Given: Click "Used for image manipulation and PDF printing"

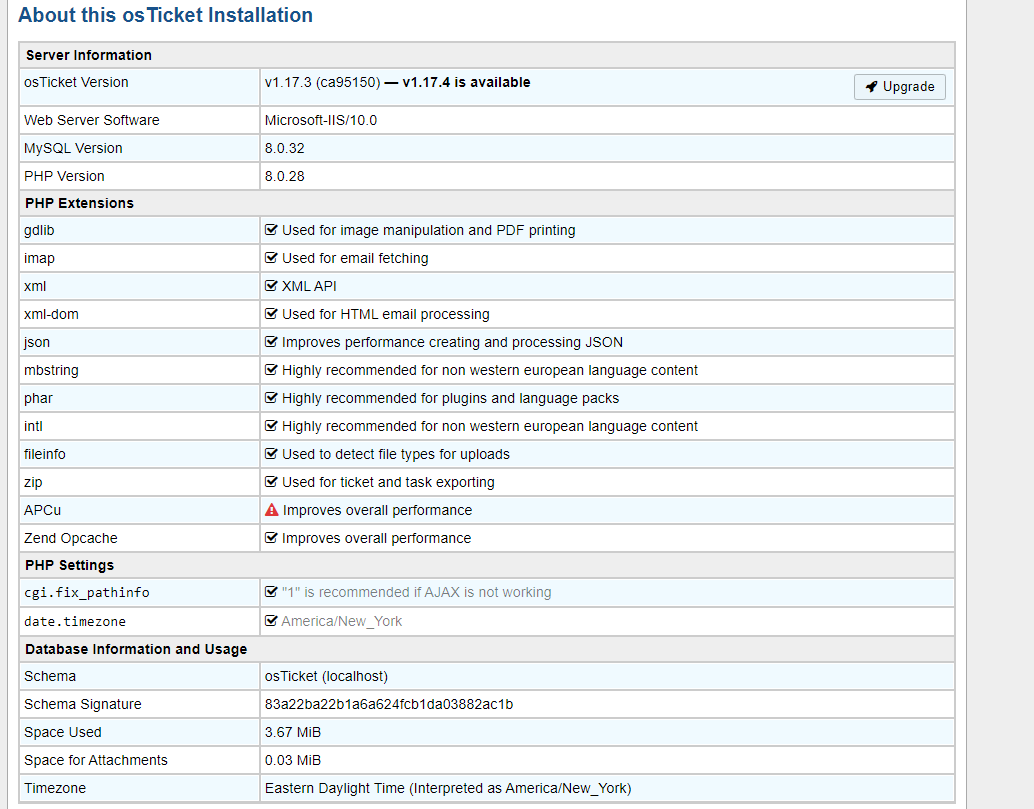Looking at the screenshot, I should tap(429, 230).
